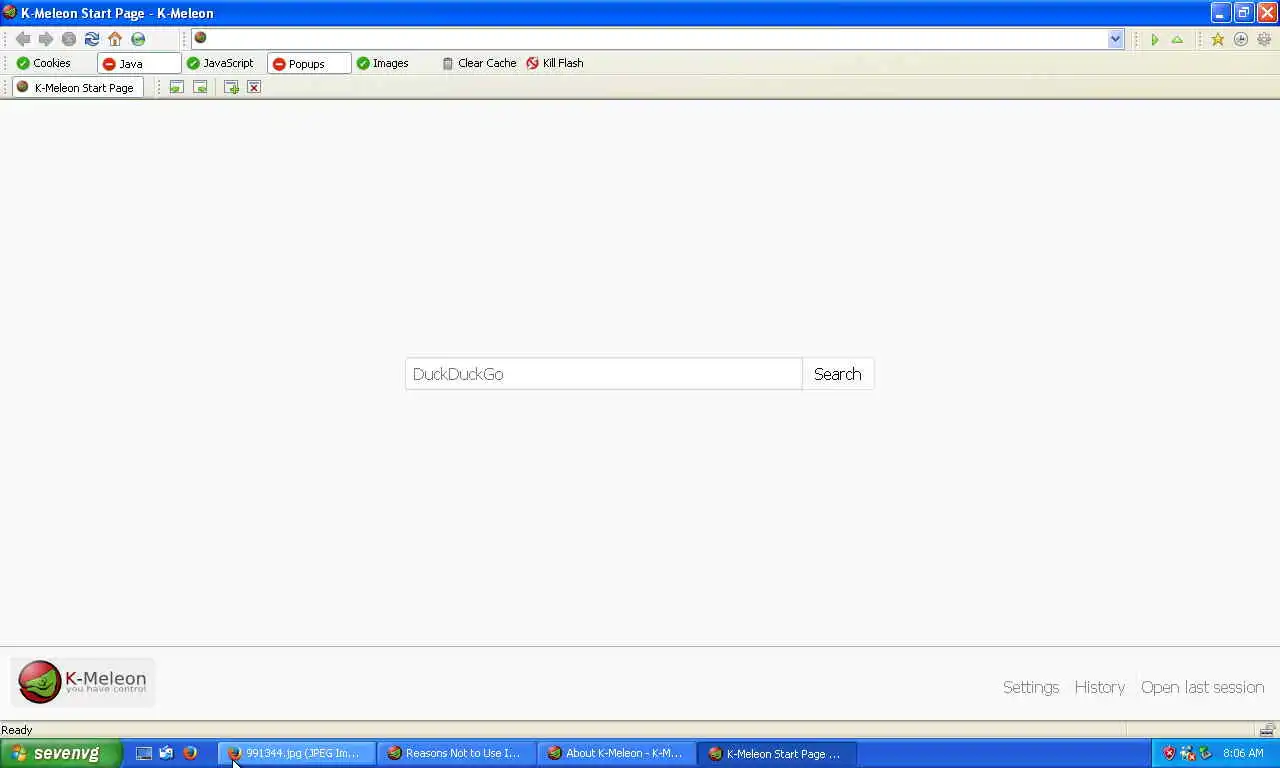Click the green globe search icon in toolbar
This screenshot has width=1280, height=768.
coord(138,39)
